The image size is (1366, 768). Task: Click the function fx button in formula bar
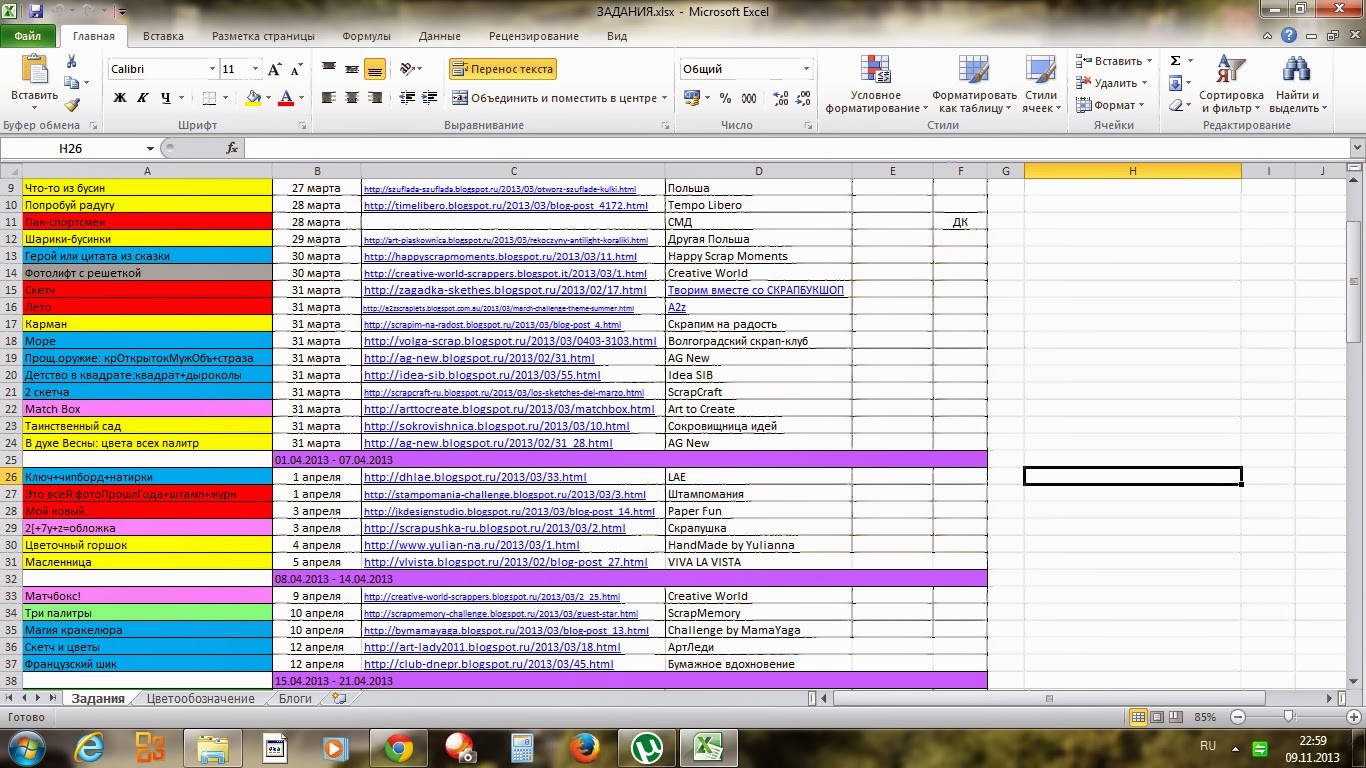click(x=232, y=148)
